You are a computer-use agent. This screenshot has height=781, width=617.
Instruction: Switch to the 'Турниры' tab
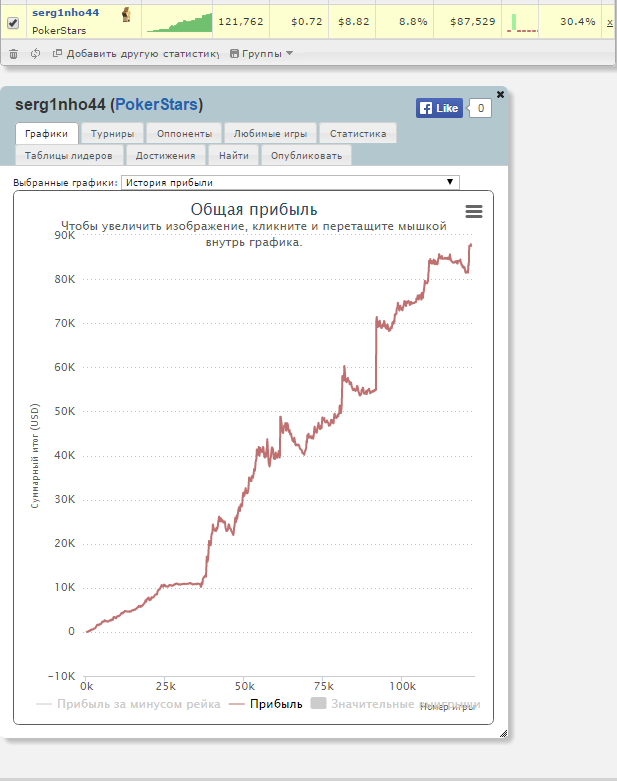[x=112, y=133]
